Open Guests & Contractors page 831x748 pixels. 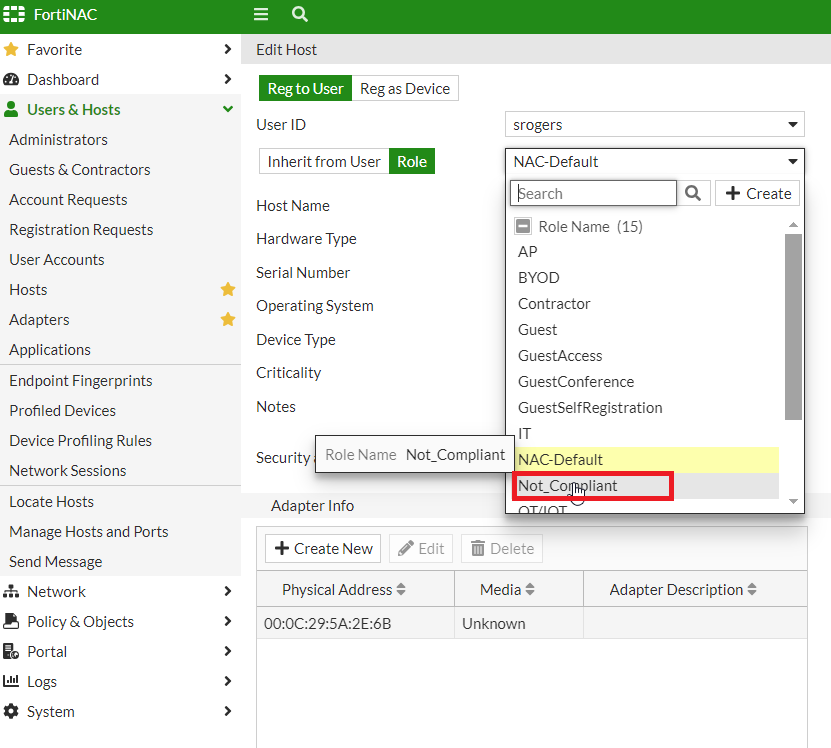(80, 170)
